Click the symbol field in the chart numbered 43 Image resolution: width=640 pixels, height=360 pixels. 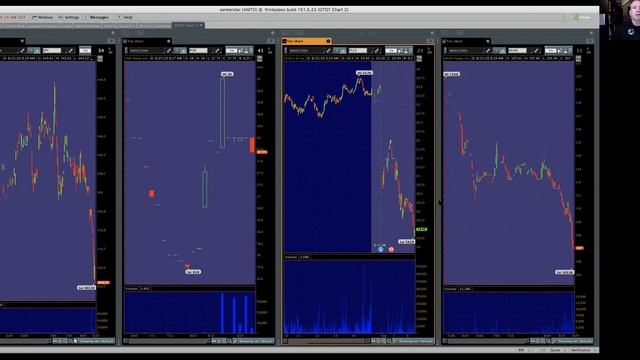tap(146, 51)
